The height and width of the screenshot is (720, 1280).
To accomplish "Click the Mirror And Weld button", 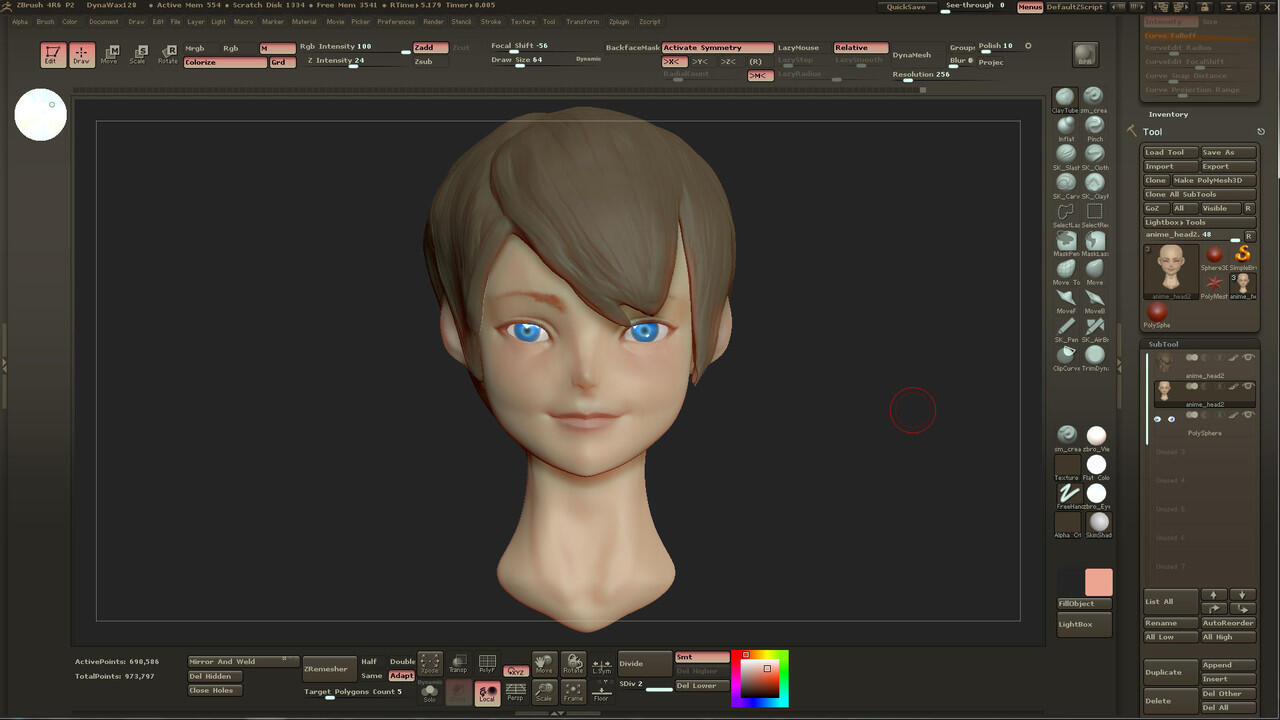I will pyautogui.click(x=243, y=661).
